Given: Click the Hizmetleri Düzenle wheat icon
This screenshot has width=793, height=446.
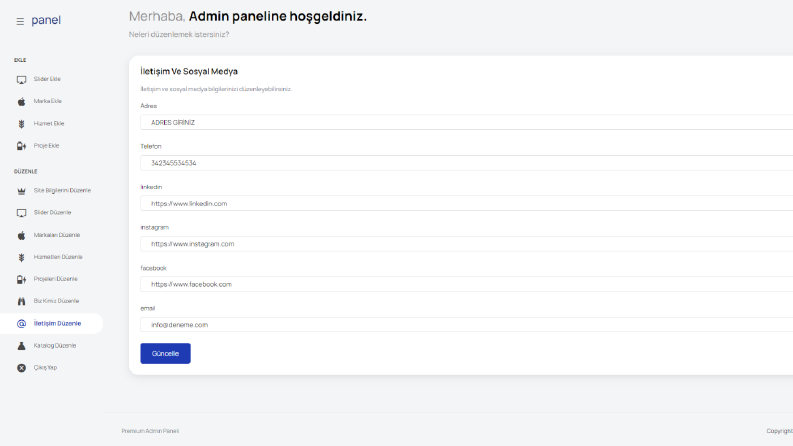Looking at the screenshot, I should 21,257.
